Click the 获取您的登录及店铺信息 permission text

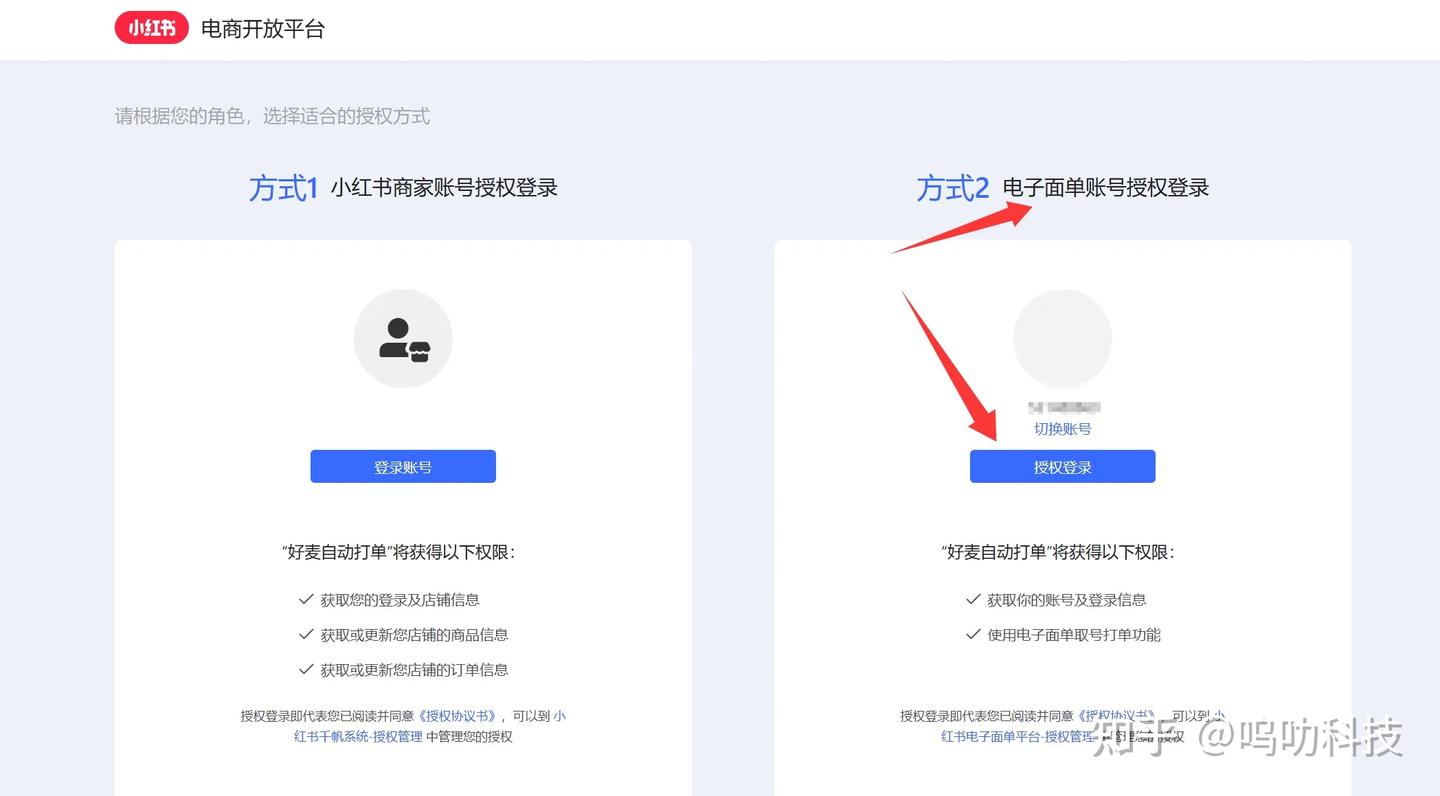point(400,600)
